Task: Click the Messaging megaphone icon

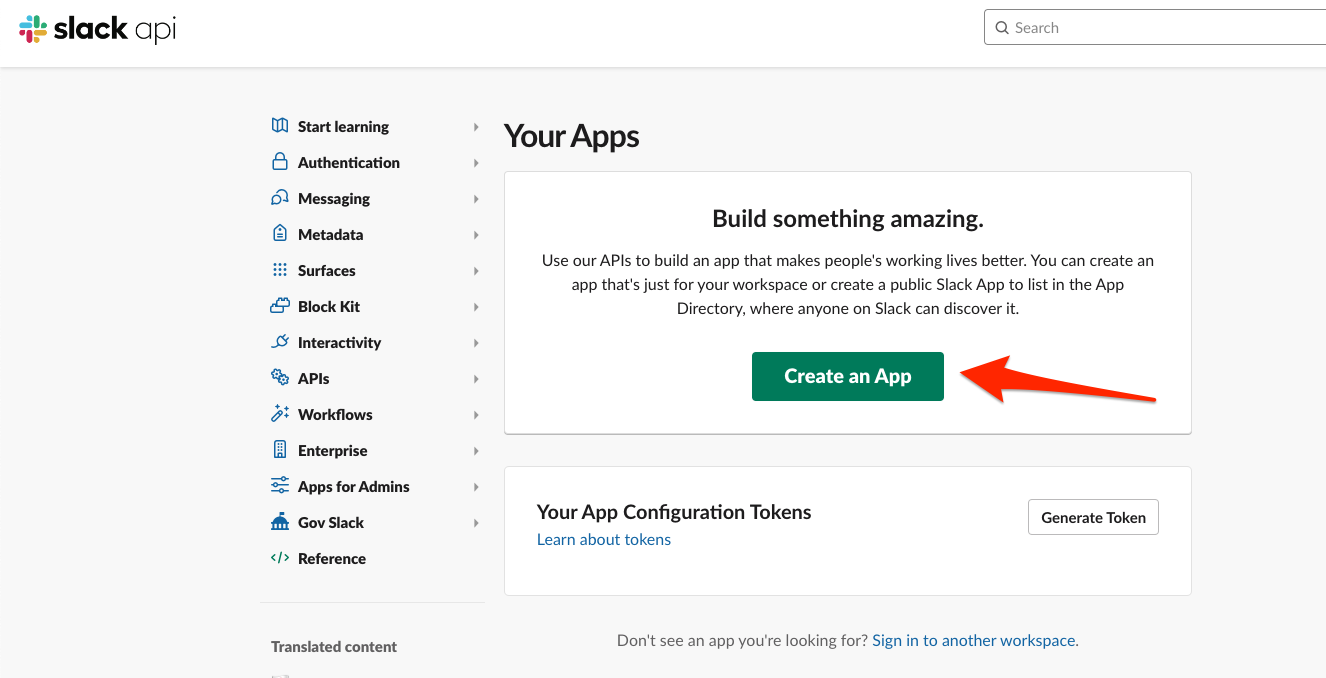Action: [x=278, y=198]
